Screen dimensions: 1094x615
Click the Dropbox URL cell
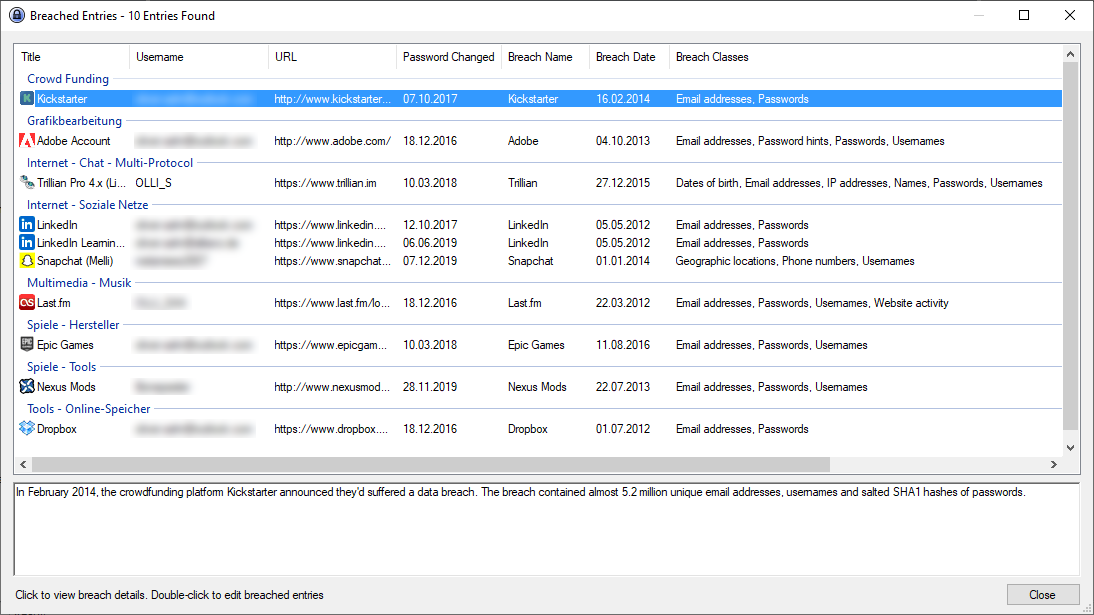pyautogui.click(x=331, y=429)
